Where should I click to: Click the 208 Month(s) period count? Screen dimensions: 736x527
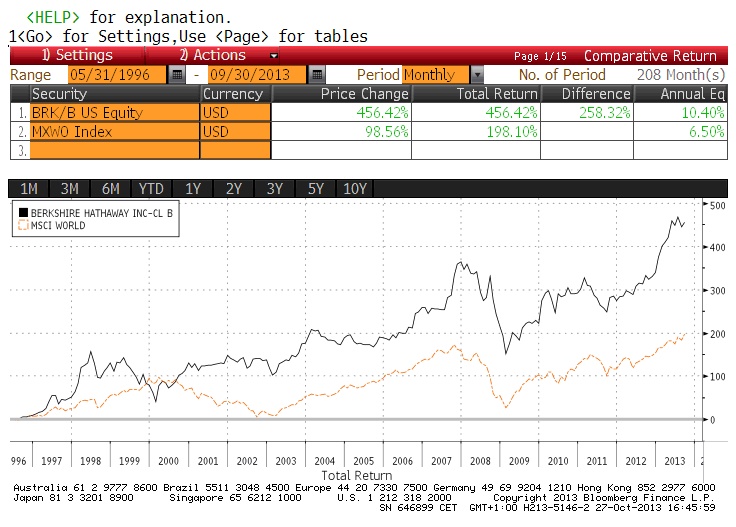[x=681, y=75]
